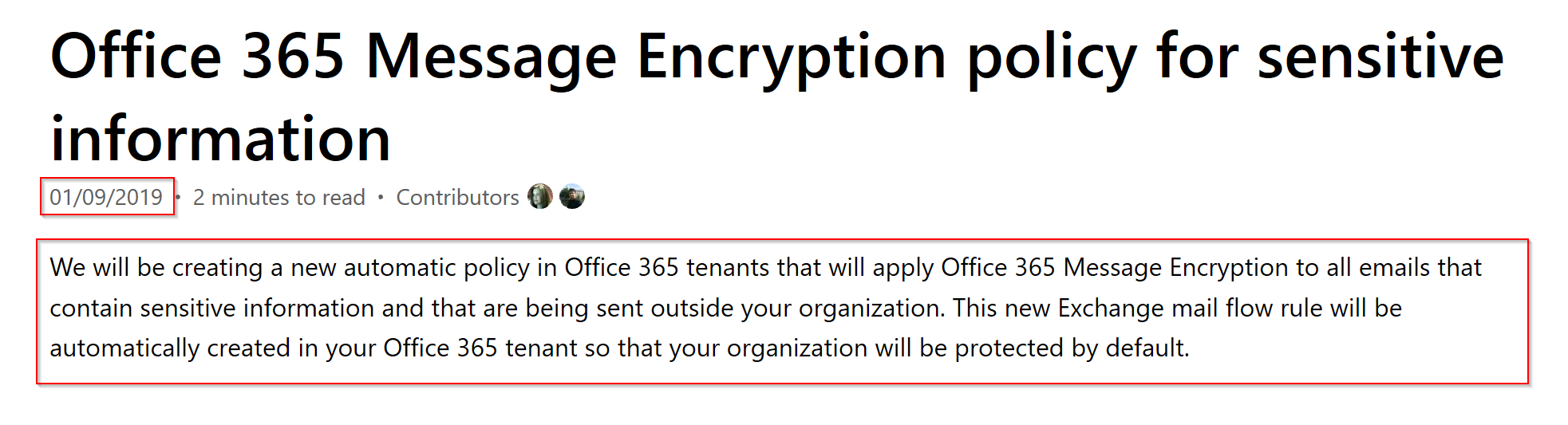Click "protected by default." at paragraph end
This screenshot has width=1568, height=425.
1072,348
